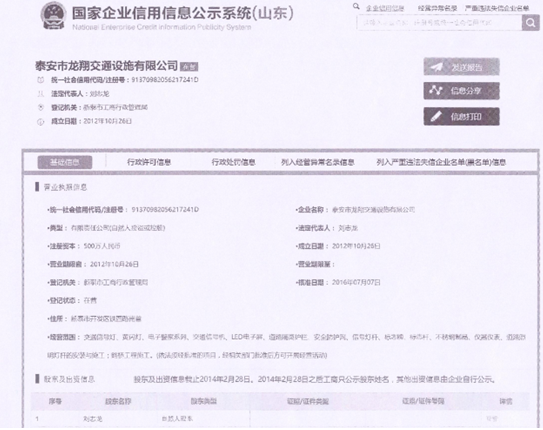The height and width of the screenshot is (430, 543).
Task: Click the national emblem logo in header
Action: [x=53, y=15]
